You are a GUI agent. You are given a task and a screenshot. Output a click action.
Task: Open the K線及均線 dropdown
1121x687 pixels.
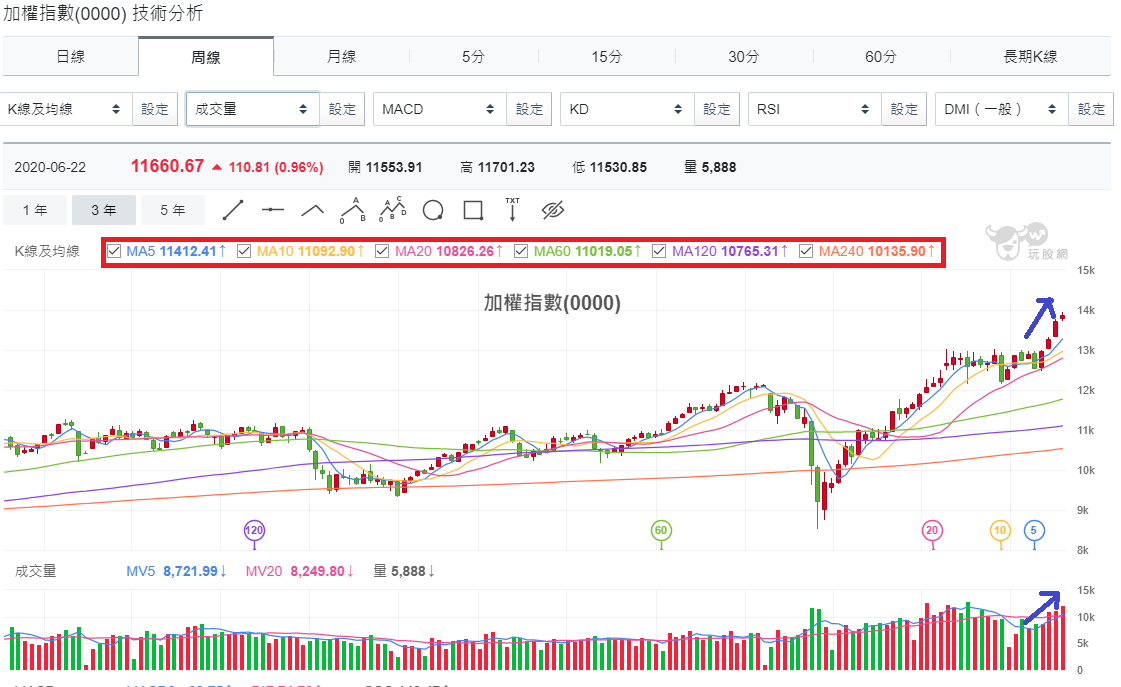pyautogui.click(x=65, y=109)
